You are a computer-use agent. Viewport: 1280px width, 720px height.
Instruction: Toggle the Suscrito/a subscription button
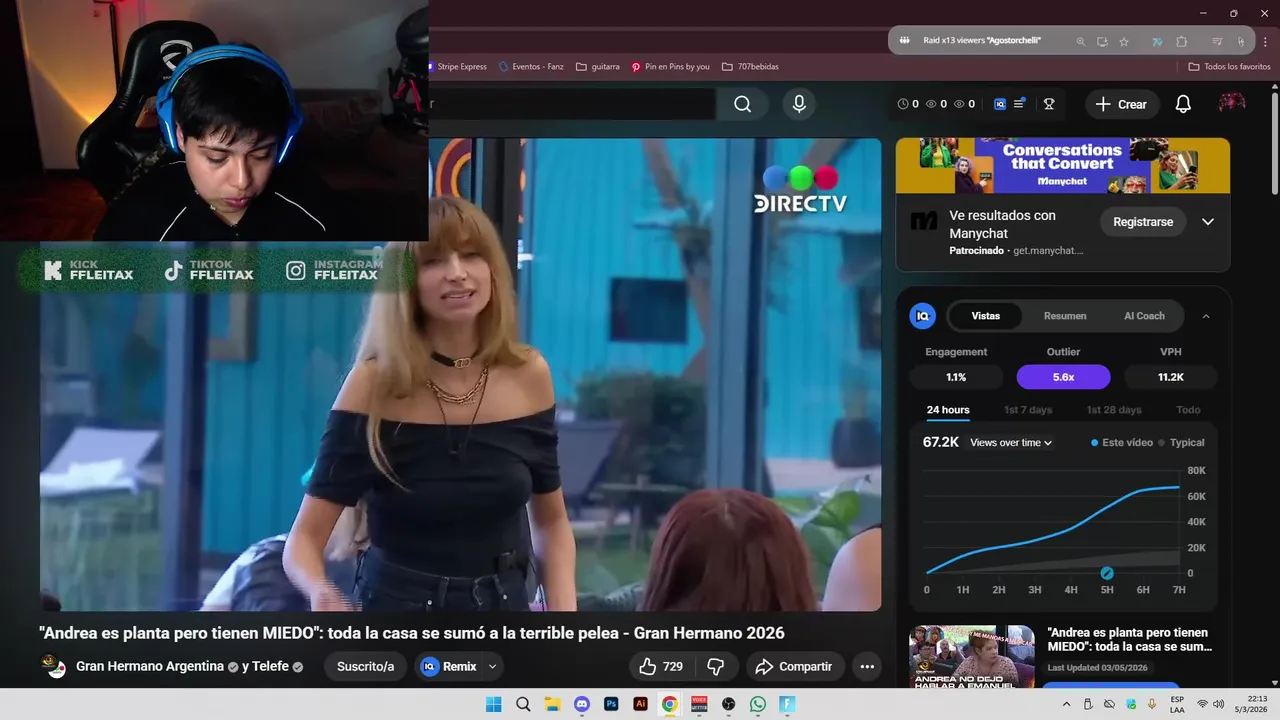tap(365, 666)
